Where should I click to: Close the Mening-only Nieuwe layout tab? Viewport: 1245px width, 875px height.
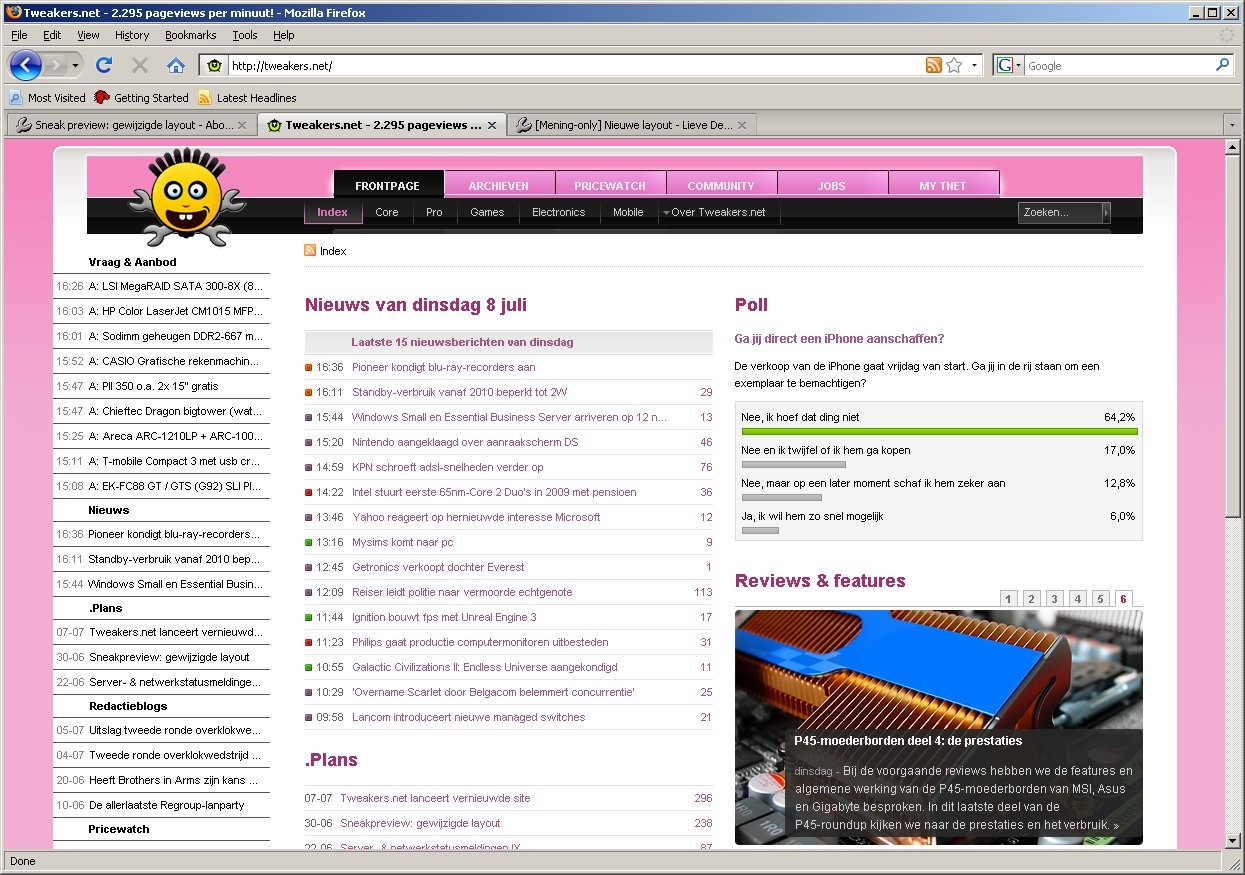[741, 125]
